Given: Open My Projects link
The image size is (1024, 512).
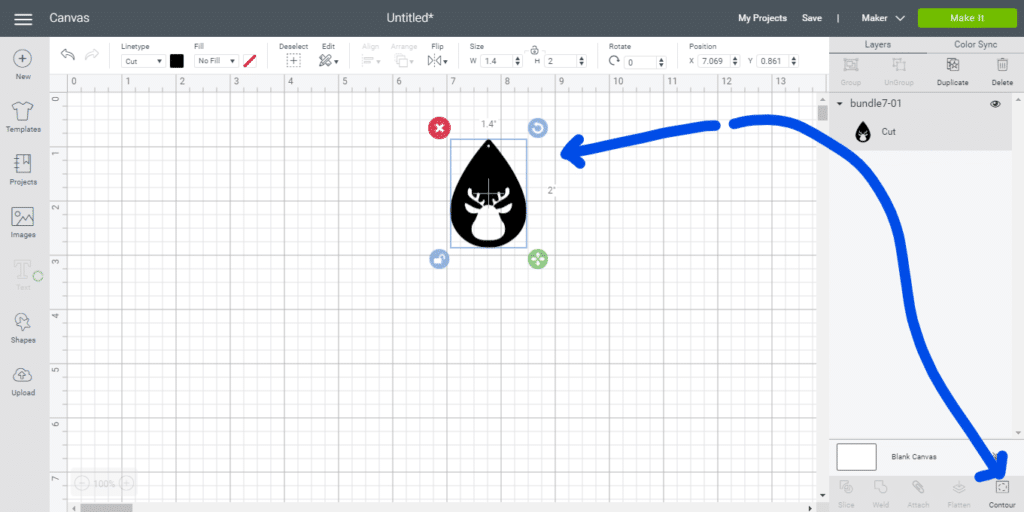Looking at the screenshot, I should [x=762, y=18].
